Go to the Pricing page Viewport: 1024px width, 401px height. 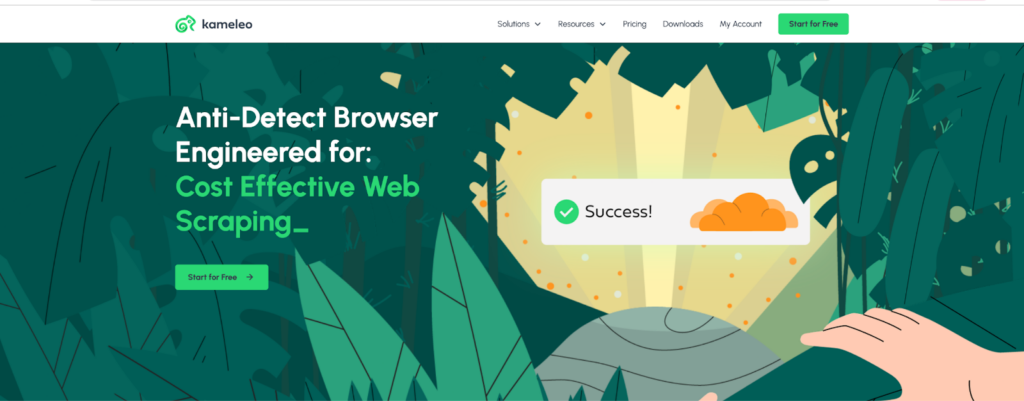point(634,24)
